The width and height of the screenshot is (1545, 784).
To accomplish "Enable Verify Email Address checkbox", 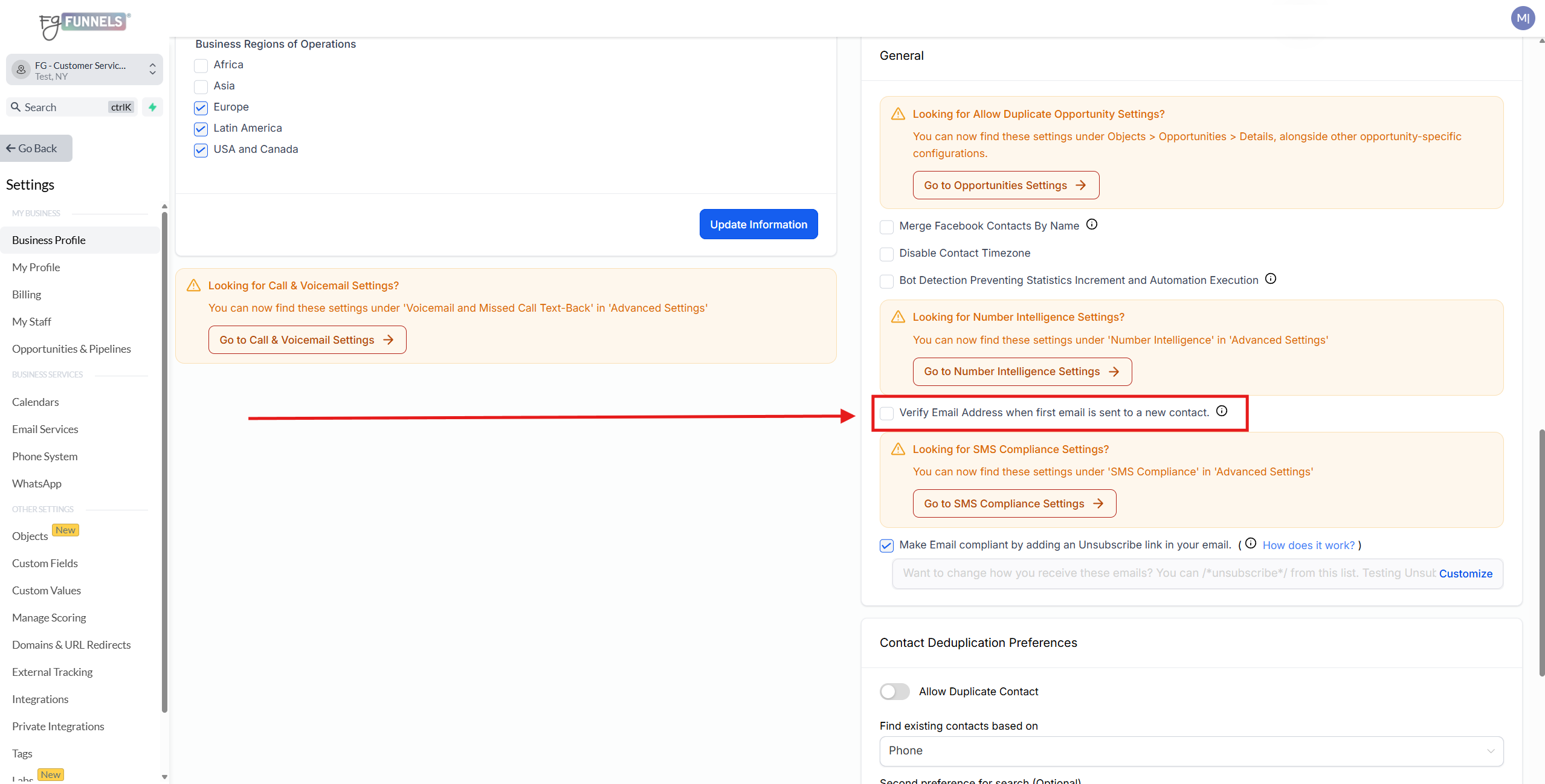I will [x=886, y=413].
